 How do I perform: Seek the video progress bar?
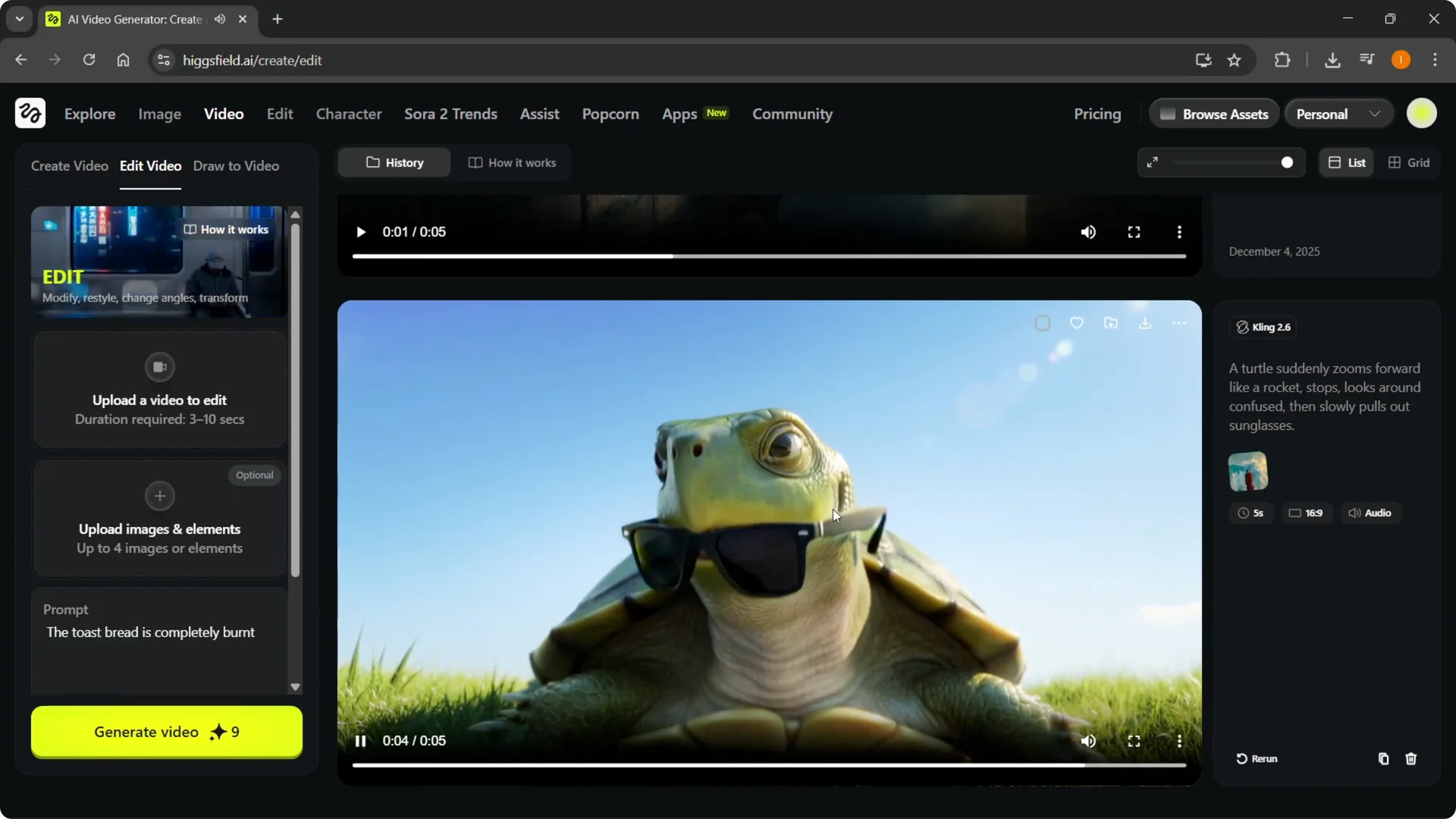pyautogui.click(x=768, y=765)
